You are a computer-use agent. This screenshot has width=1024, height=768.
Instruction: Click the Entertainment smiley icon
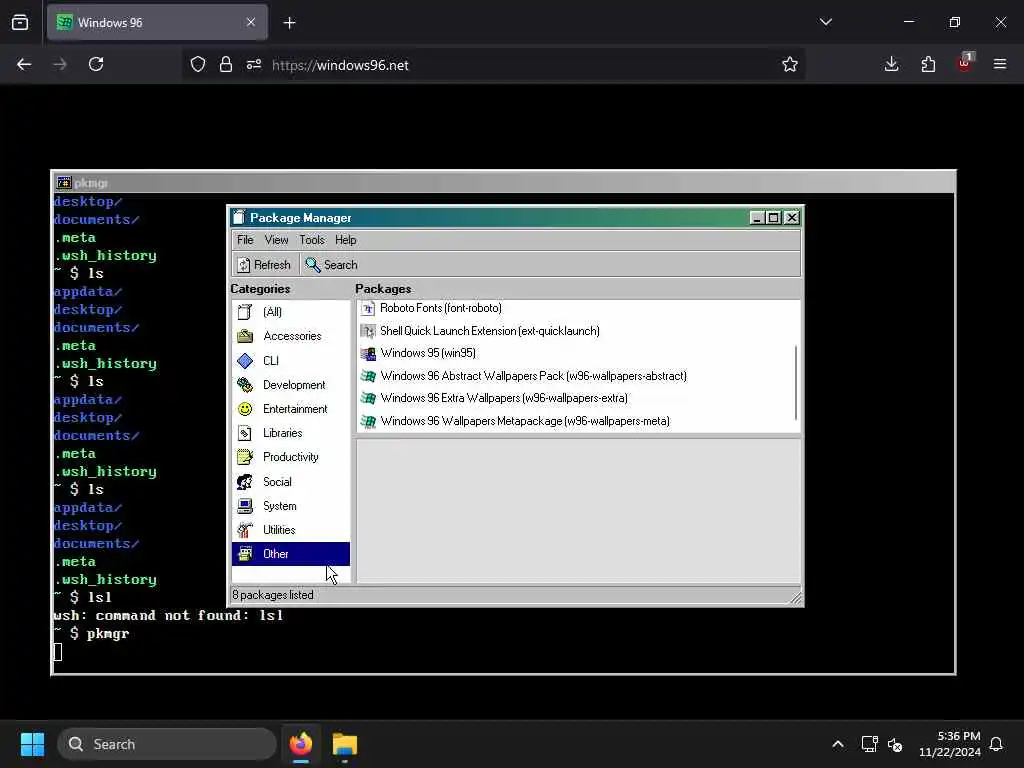(x=245, y=409)
